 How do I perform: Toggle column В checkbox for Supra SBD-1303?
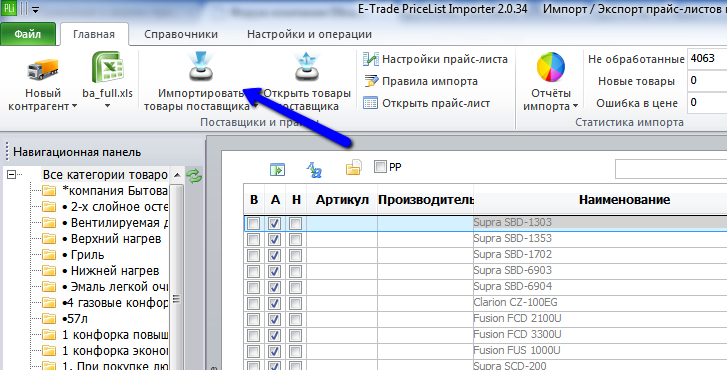[x=254, y=224]
